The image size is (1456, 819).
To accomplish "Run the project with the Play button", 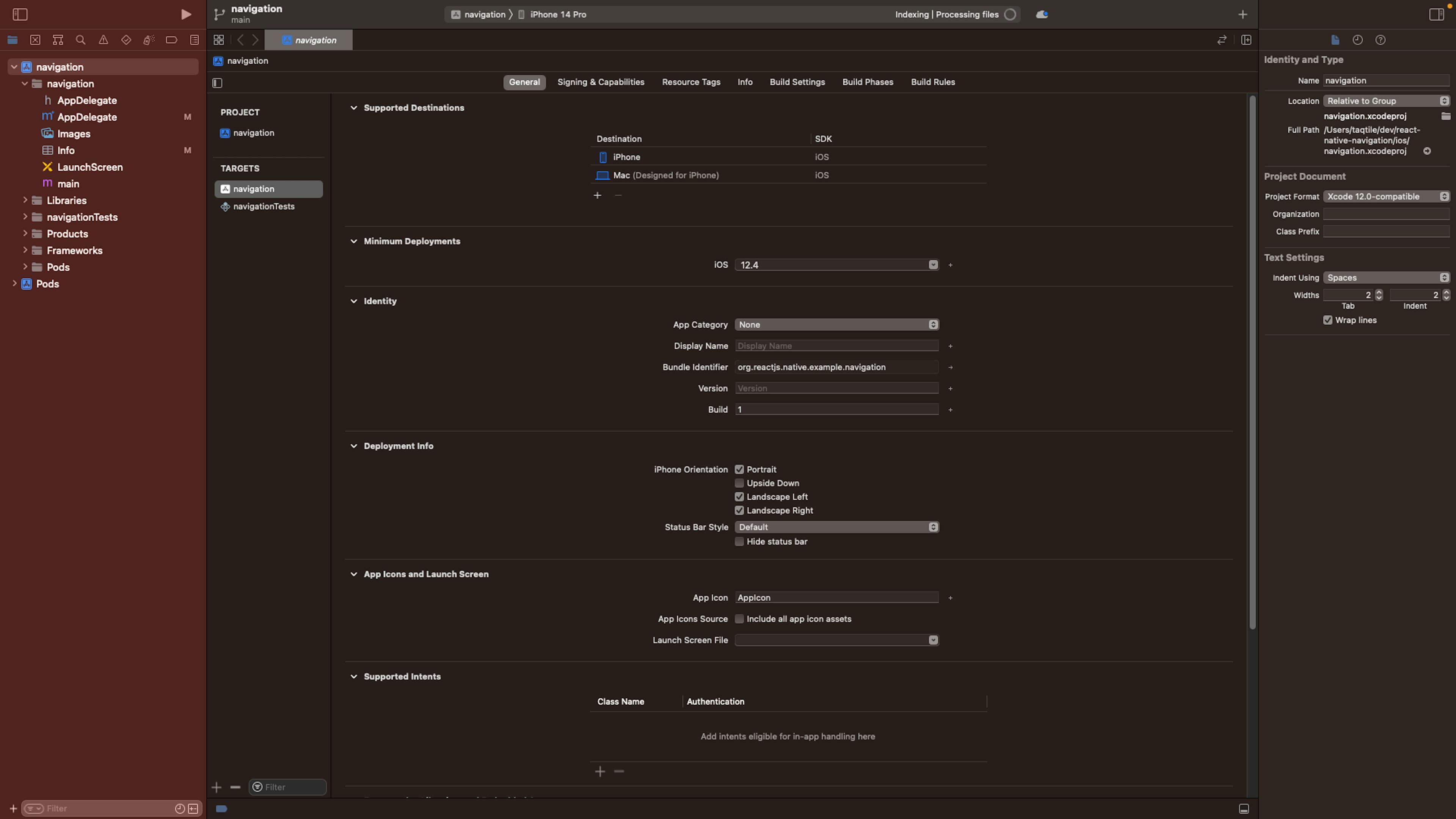I will 185,14.
